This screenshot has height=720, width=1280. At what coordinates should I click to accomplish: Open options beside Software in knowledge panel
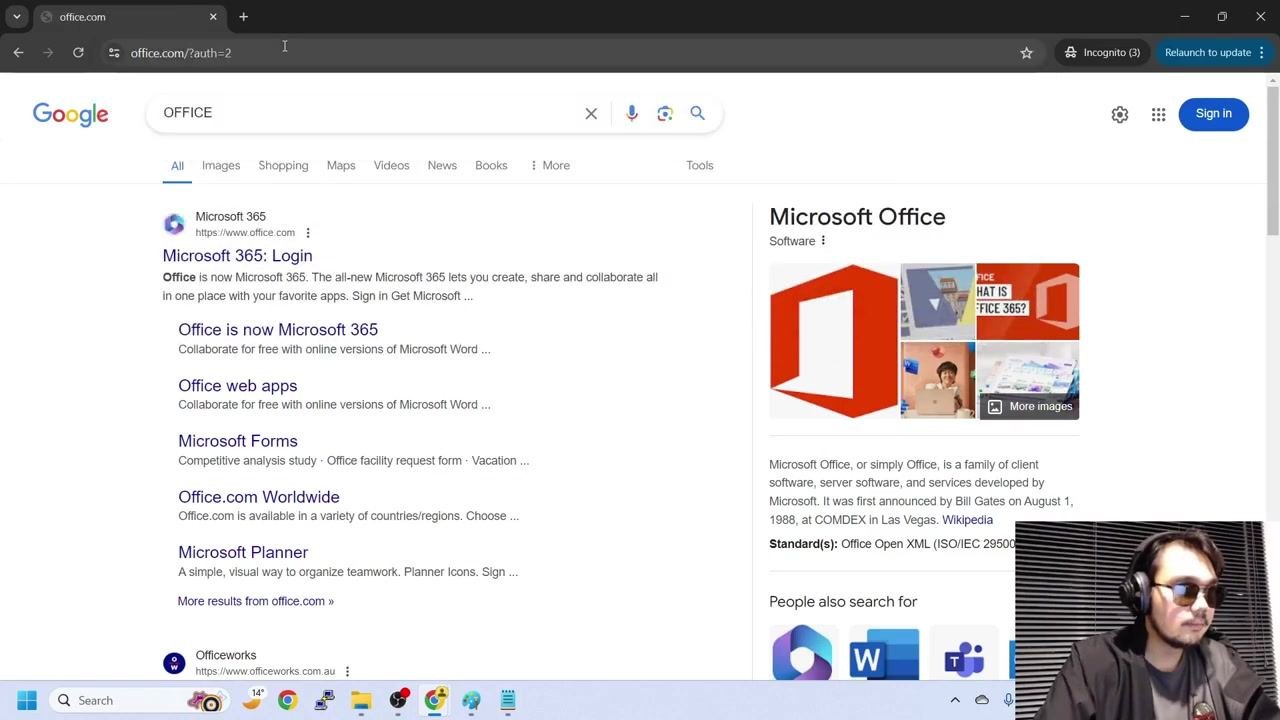(x=824, y=241)
